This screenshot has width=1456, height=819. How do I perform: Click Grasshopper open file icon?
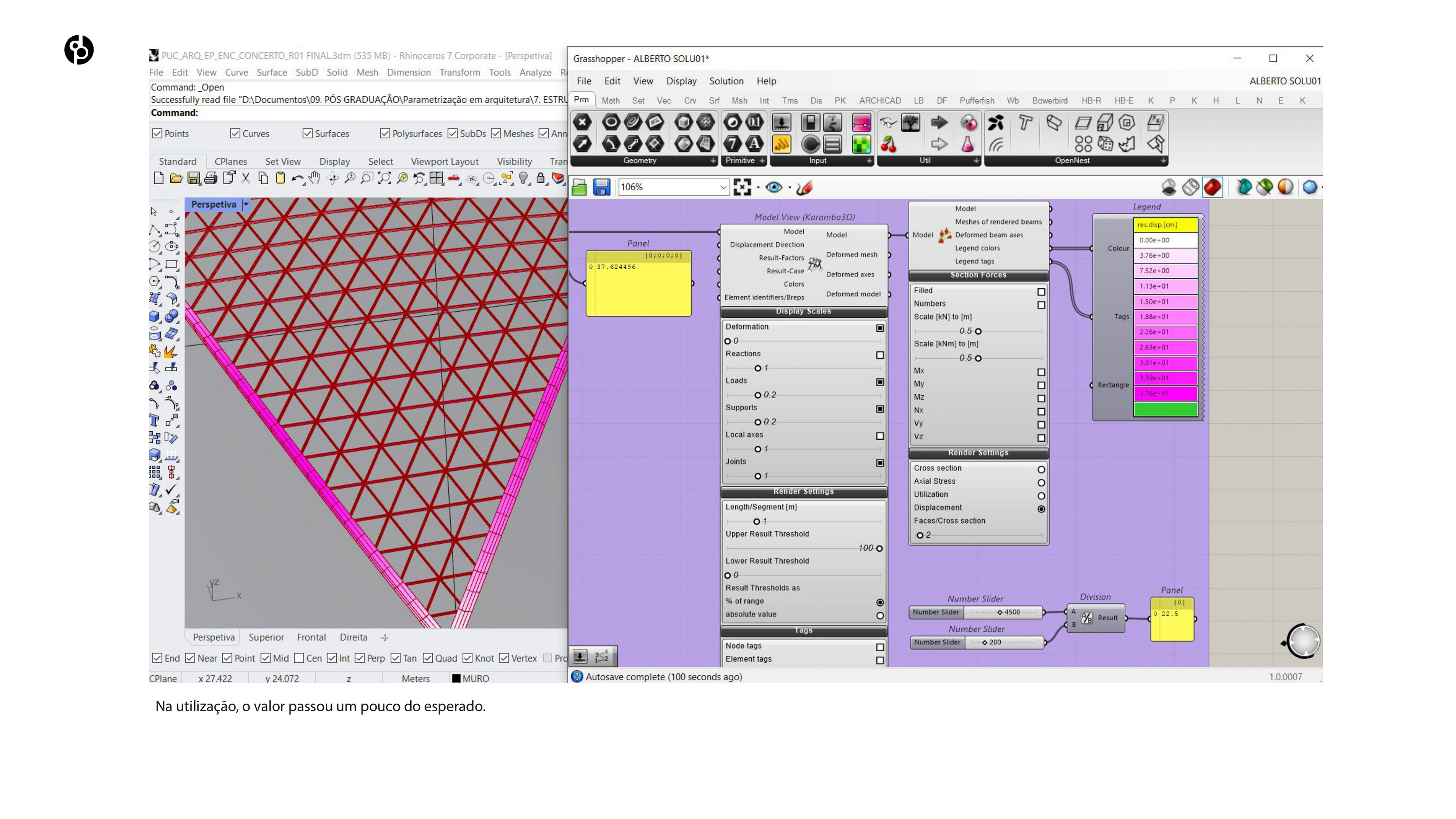579,187
